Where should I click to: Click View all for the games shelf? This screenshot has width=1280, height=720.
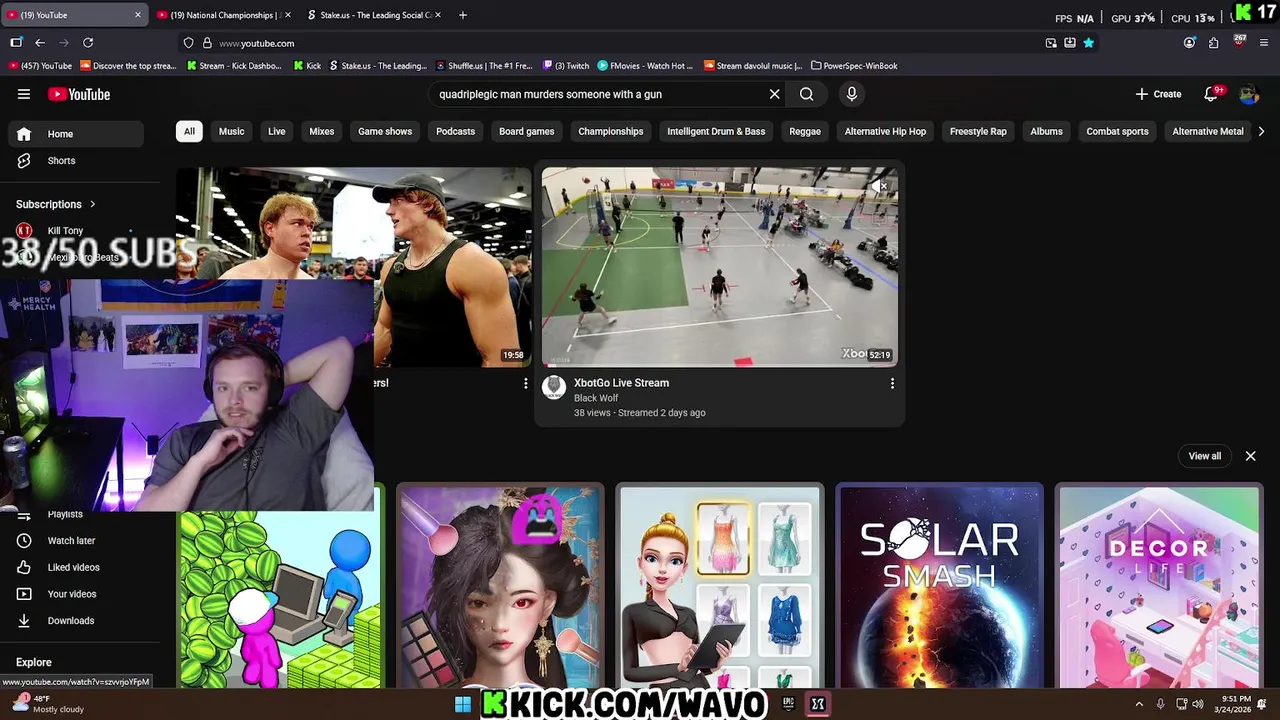pyautogui.click(x=1205, y=456)
